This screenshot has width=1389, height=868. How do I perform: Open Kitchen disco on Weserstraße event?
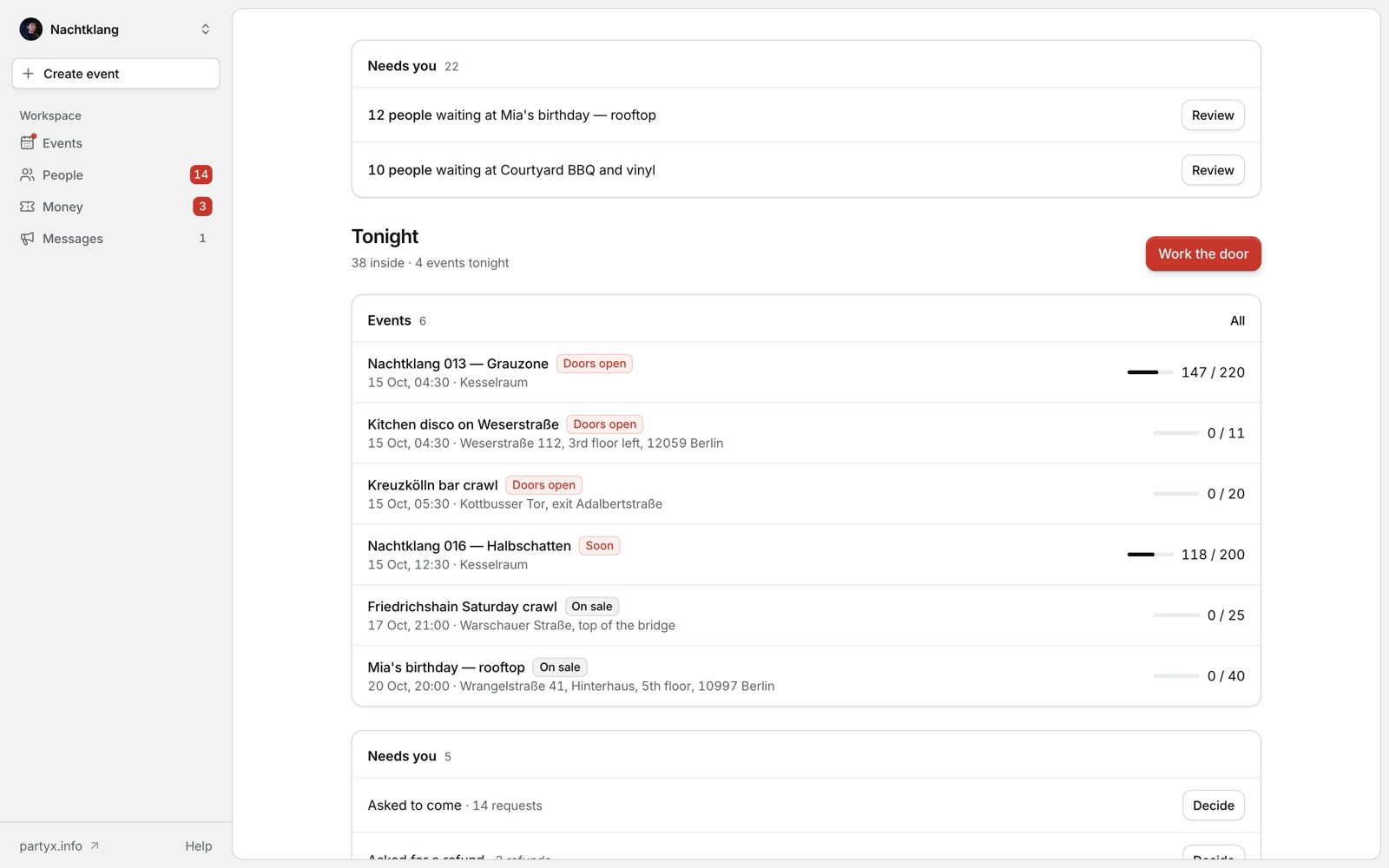click(x=806, y=433)
